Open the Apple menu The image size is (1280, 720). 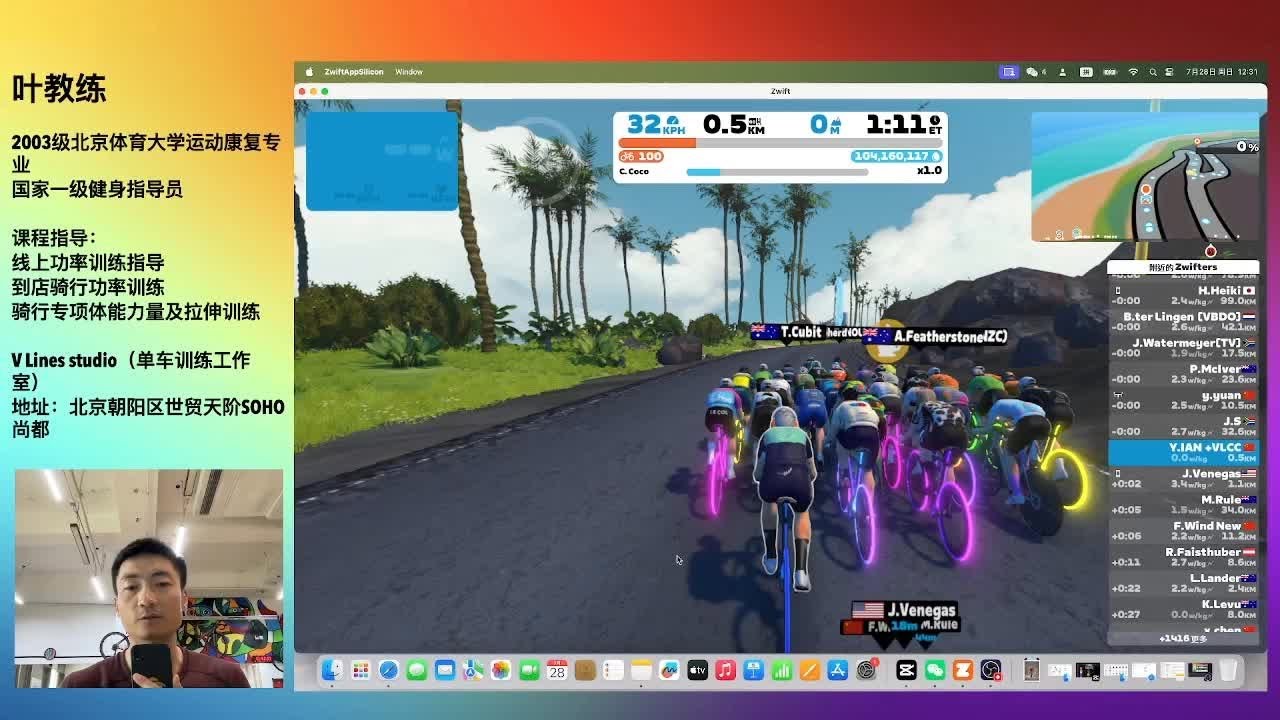pos(309,72)
